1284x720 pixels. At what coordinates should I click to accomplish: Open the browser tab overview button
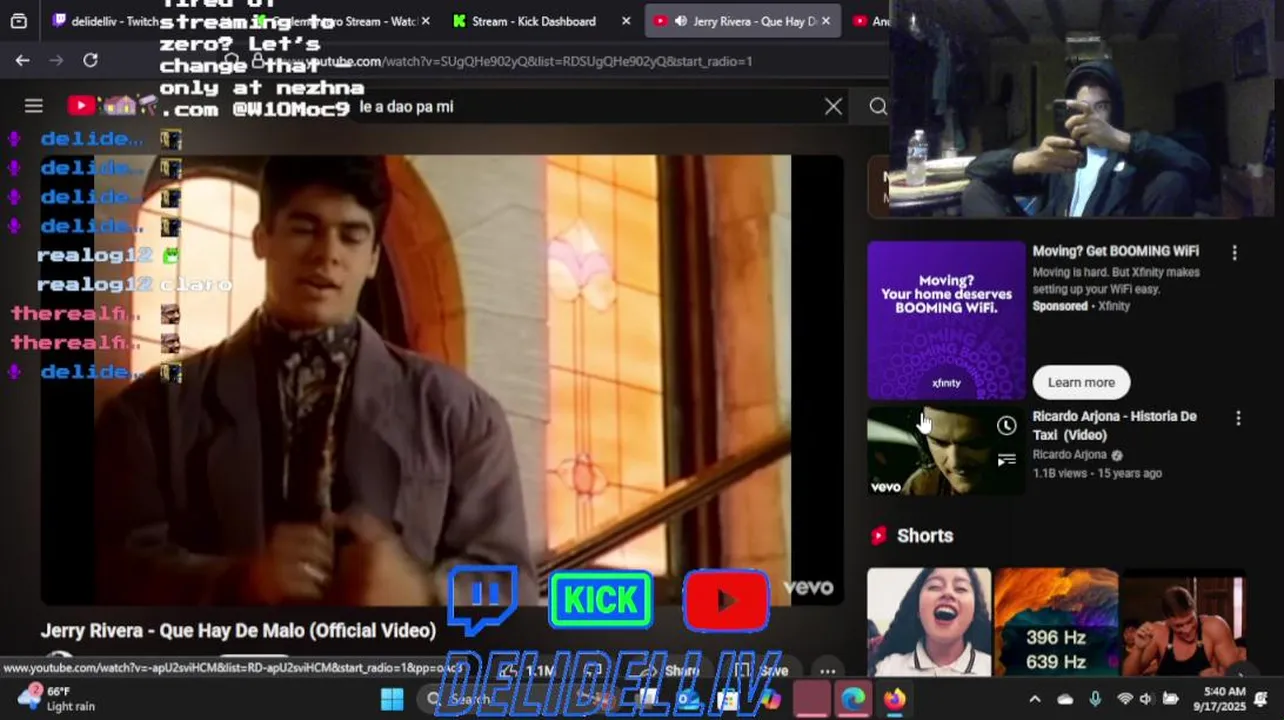tap(19, 21)
